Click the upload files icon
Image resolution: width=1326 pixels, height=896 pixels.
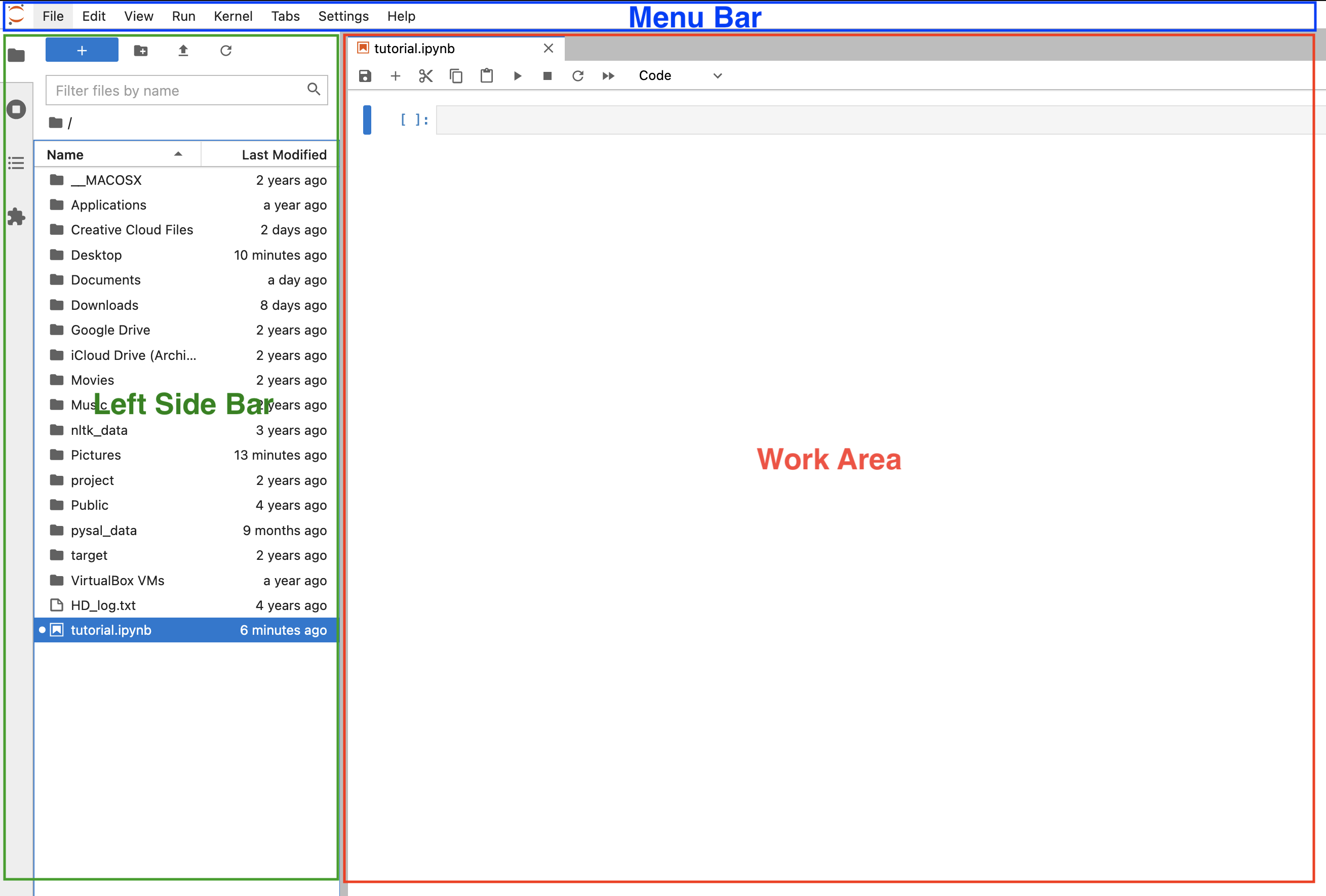click(x=183, y=51)
